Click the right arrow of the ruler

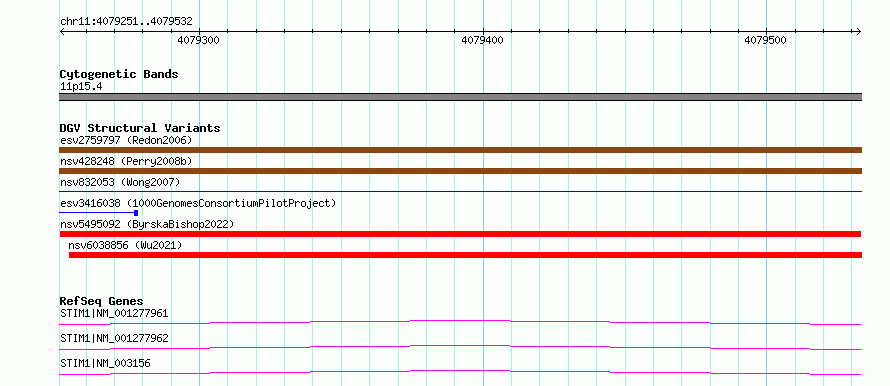click(x=858, y=31)
